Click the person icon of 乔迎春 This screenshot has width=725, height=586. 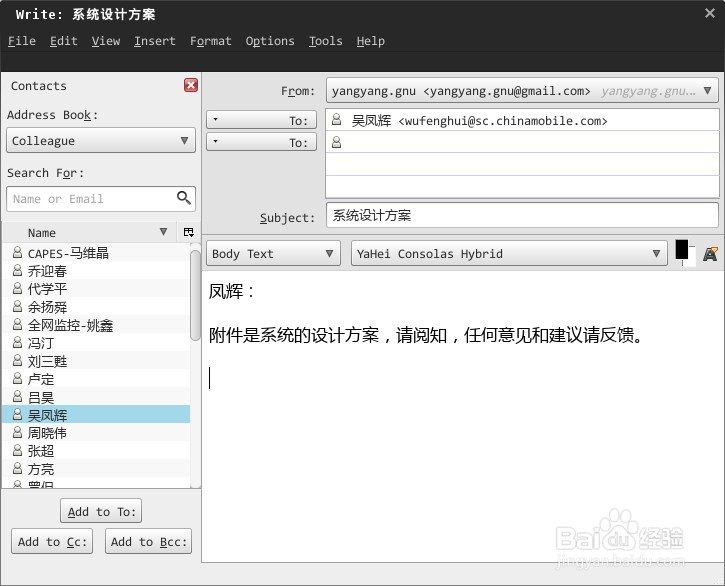coord(18,271)
